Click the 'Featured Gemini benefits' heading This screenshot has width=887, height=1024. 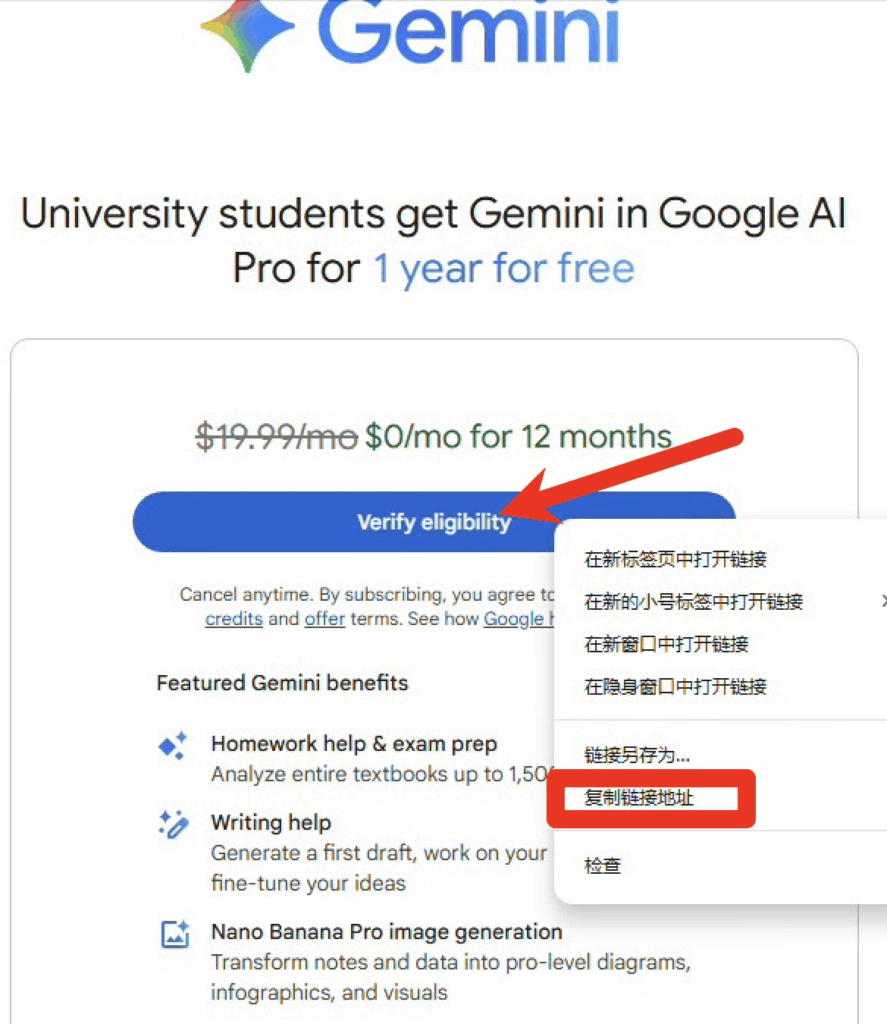point(282,683)
